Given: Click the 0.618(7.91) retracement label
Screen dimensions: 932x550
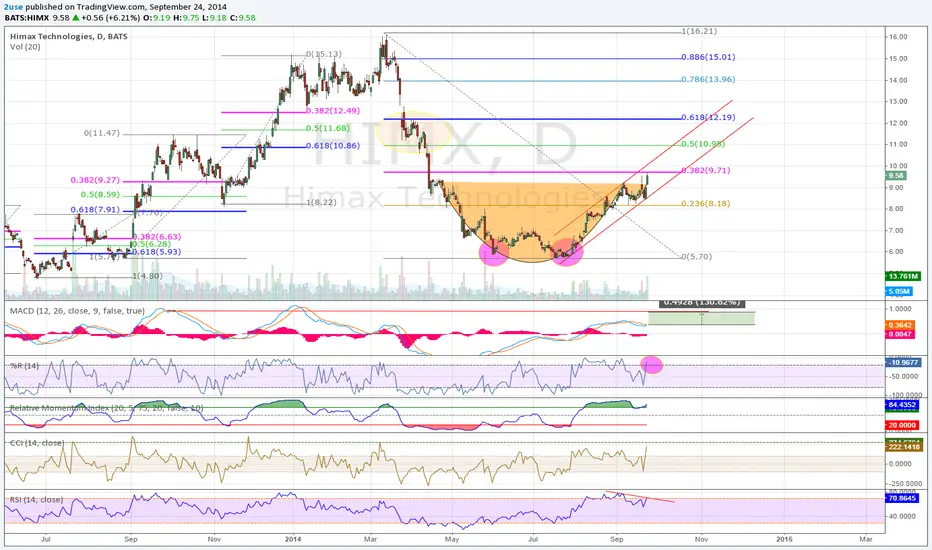Looking at the screenshot, I should (x=95, y=210).
